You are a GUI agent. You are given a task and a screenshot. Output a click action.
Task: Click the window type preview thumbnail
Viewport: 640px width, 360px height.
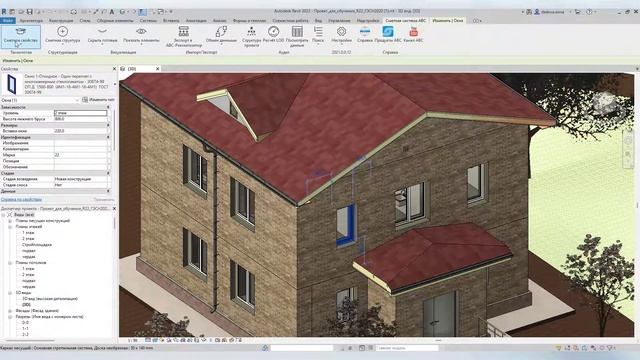(11, 84)
